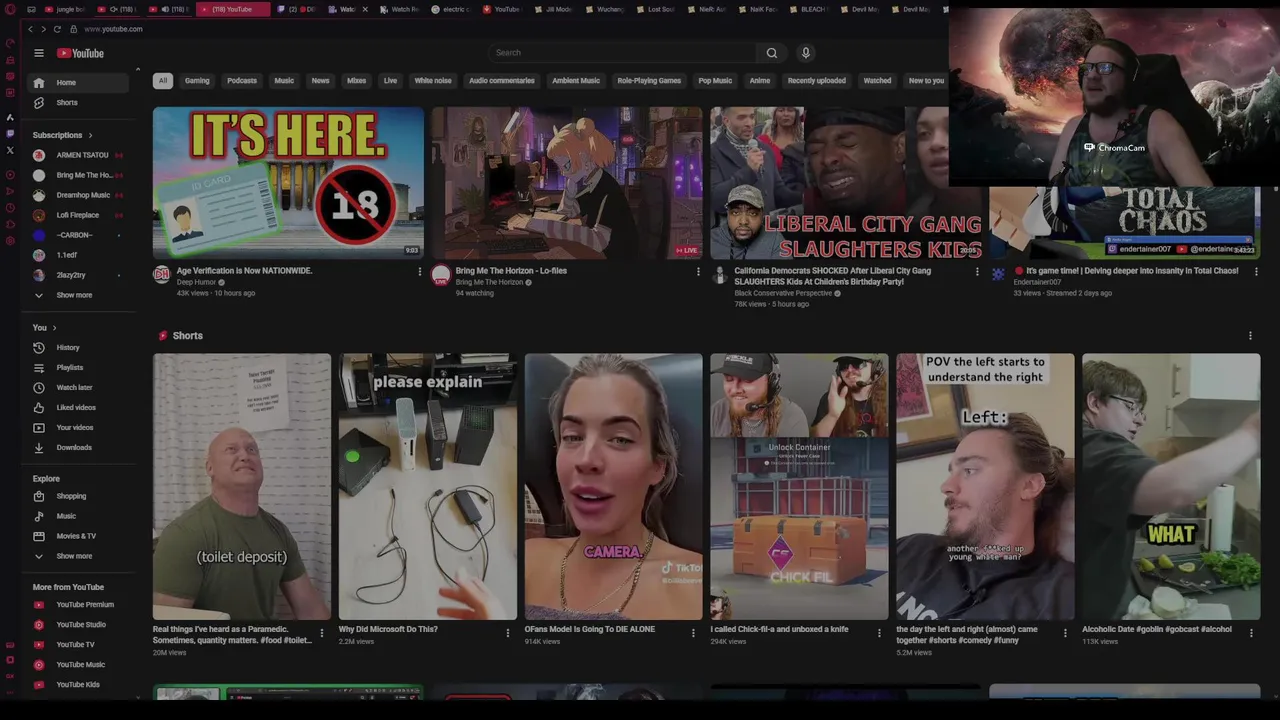Open the YouTube hamburger guide menu
This screenshot has width=1280, height=720.
click(x=38, y=53)
